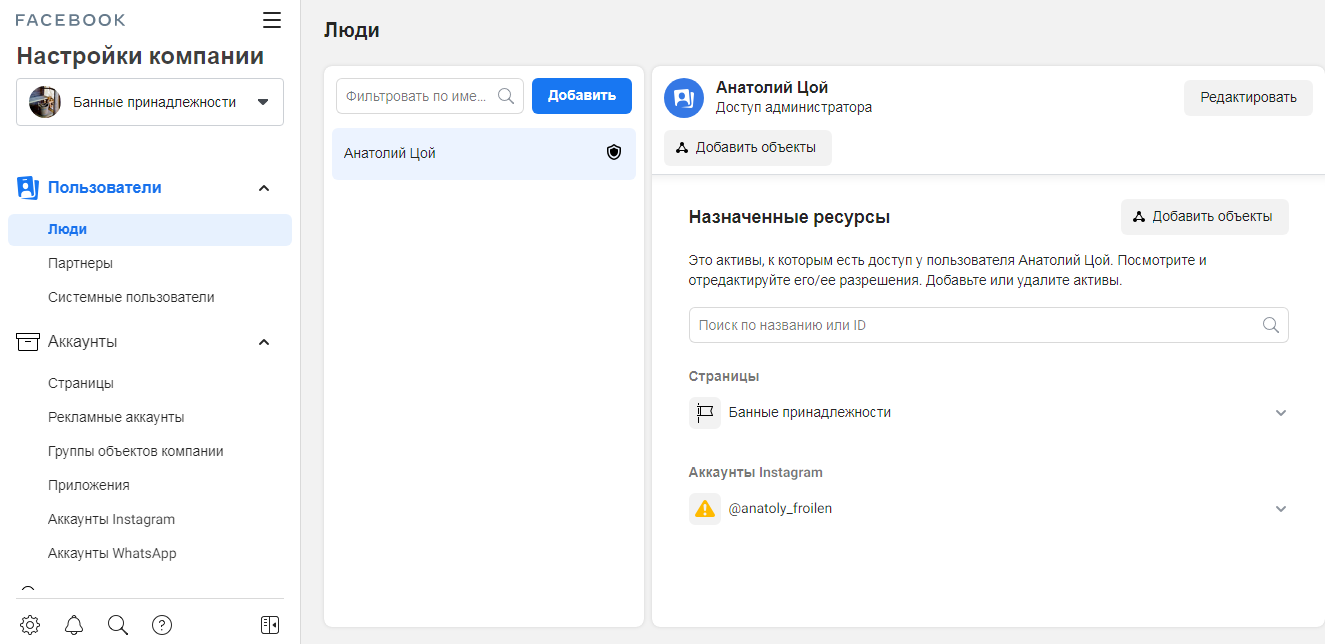
Task: Click the Users section people icon
Action: pos(27,188)
